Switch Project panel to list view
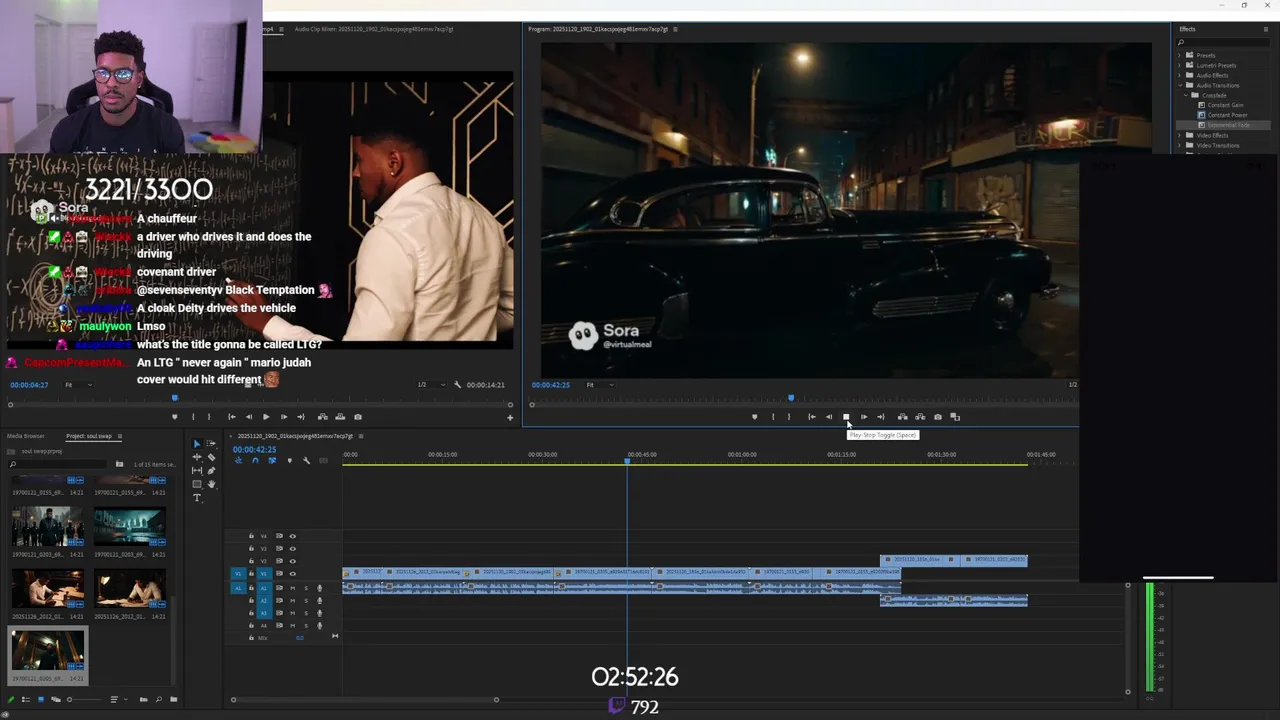 coord(26,700)
